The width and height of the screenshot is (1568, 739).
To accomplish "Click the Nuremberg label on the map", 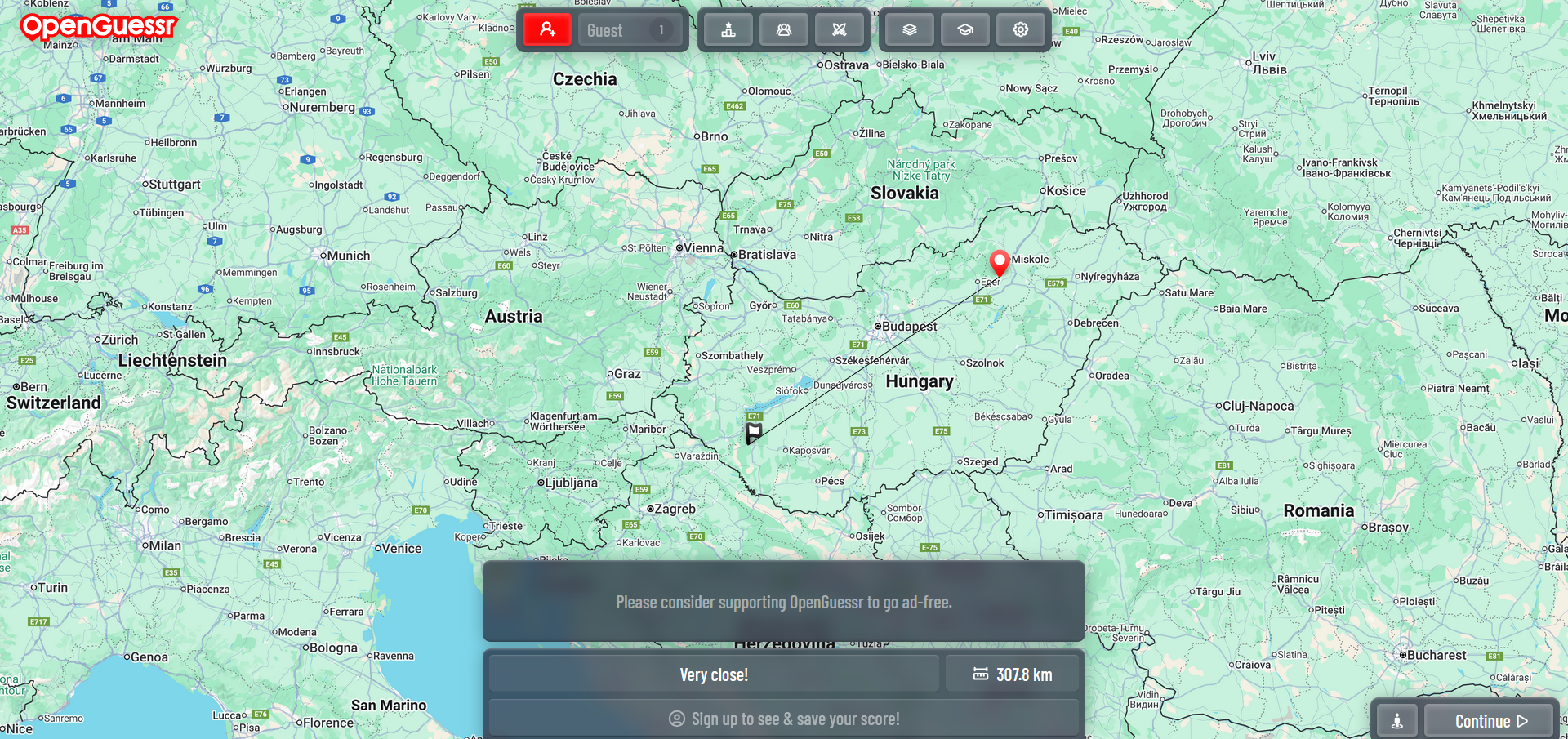I will click(x=322, y=107).
